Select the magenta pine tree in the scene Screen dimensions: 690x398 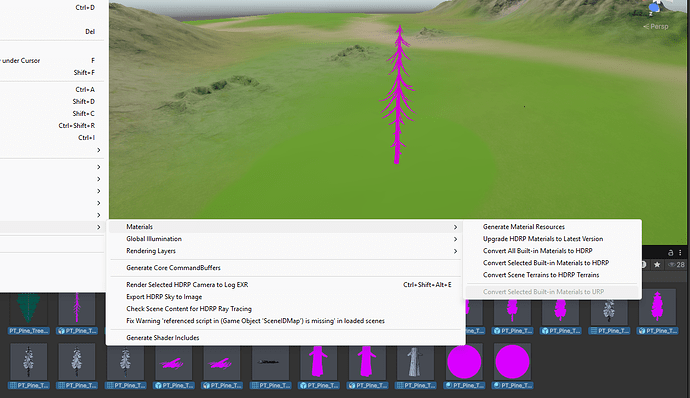[398, 95]
